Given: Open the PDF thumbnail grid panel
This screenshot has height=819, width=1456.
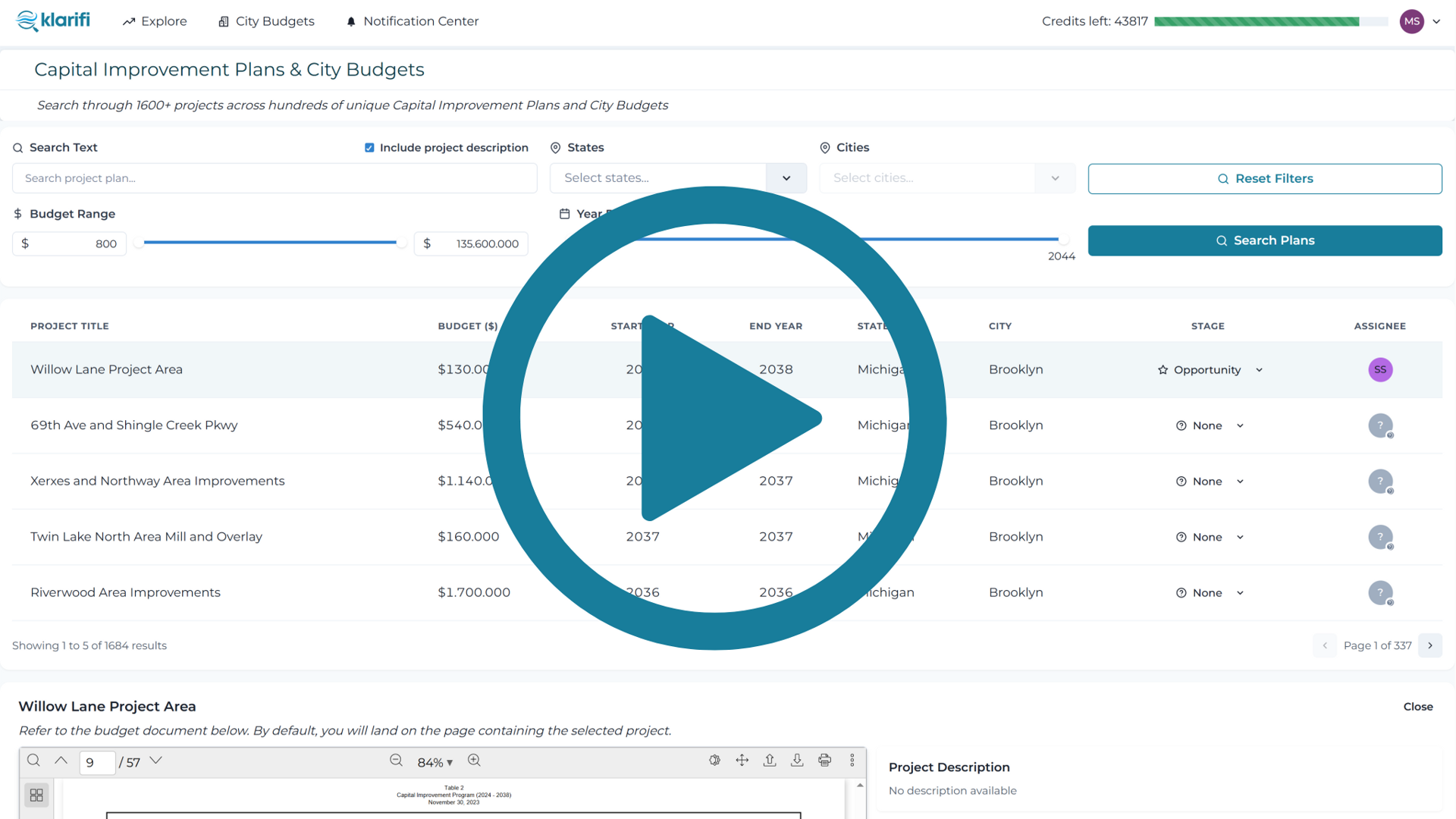Looking at the screenshot, I should tap(36, 795).
